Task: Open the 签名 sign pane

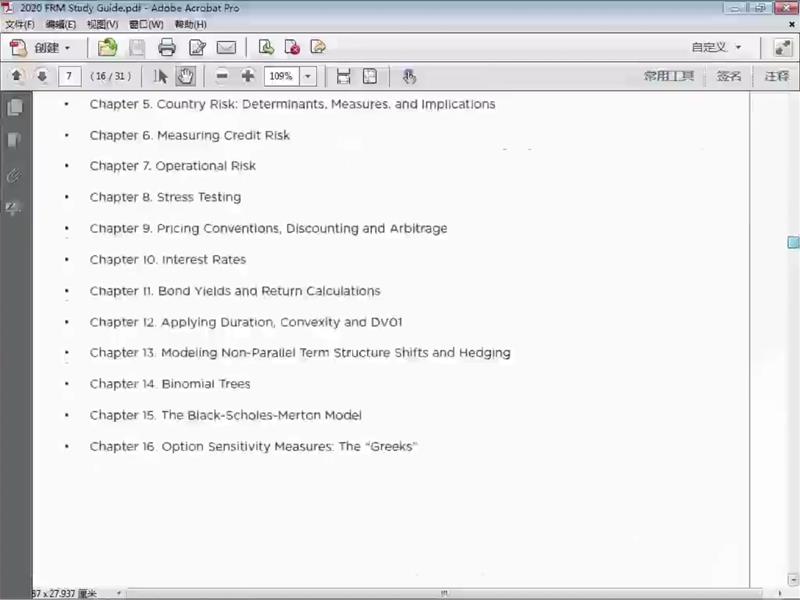Action: (728, 76)
